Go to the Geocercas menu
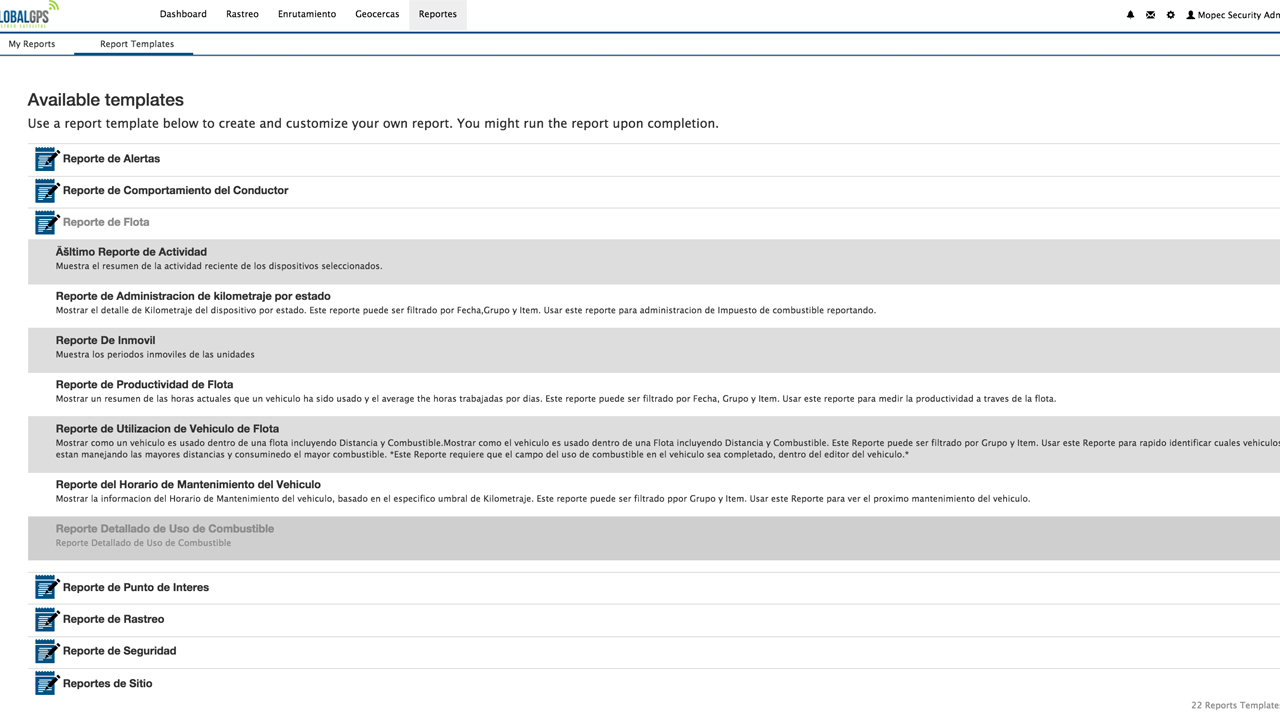1280x717 pixels. pos(377,14)
